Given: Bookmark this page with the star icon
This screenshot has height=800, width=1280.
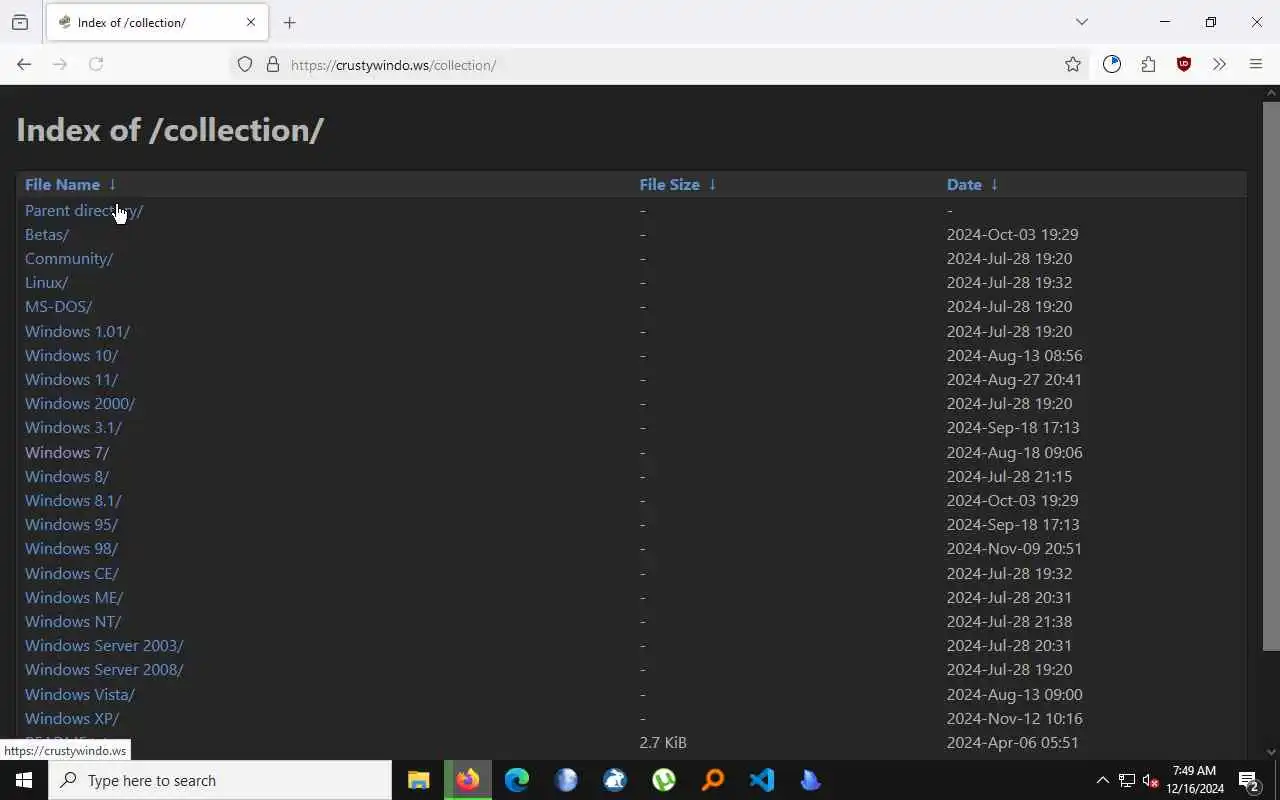Looking at the screenshot, I should (x=1073, y=64).
